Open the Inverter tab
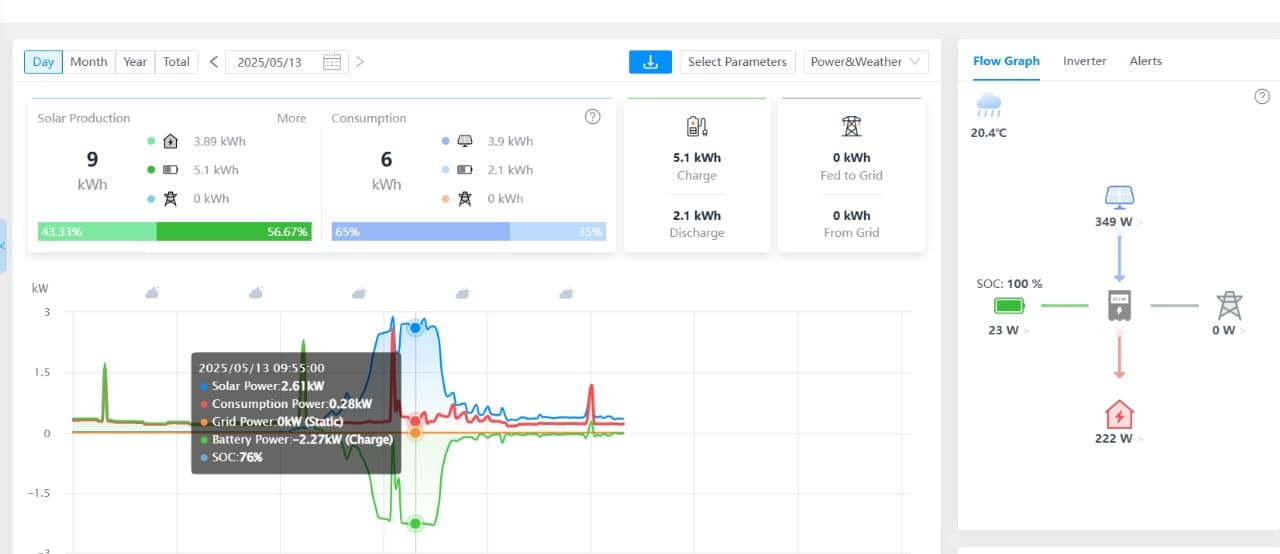The image size is (1280, 554). click(1084, 61)
